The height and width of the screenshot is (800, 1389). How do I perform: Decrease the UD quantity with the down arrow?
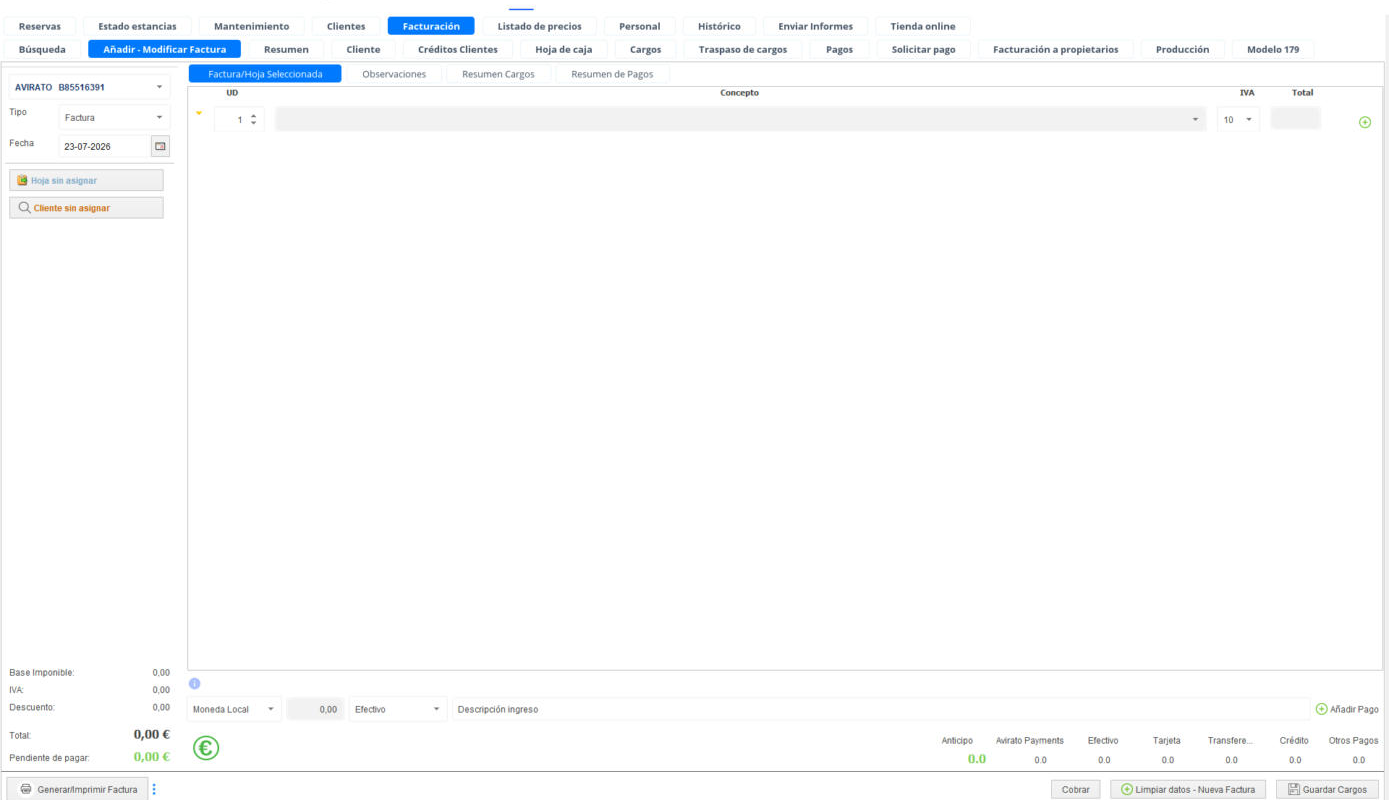[x=253, y=123]
